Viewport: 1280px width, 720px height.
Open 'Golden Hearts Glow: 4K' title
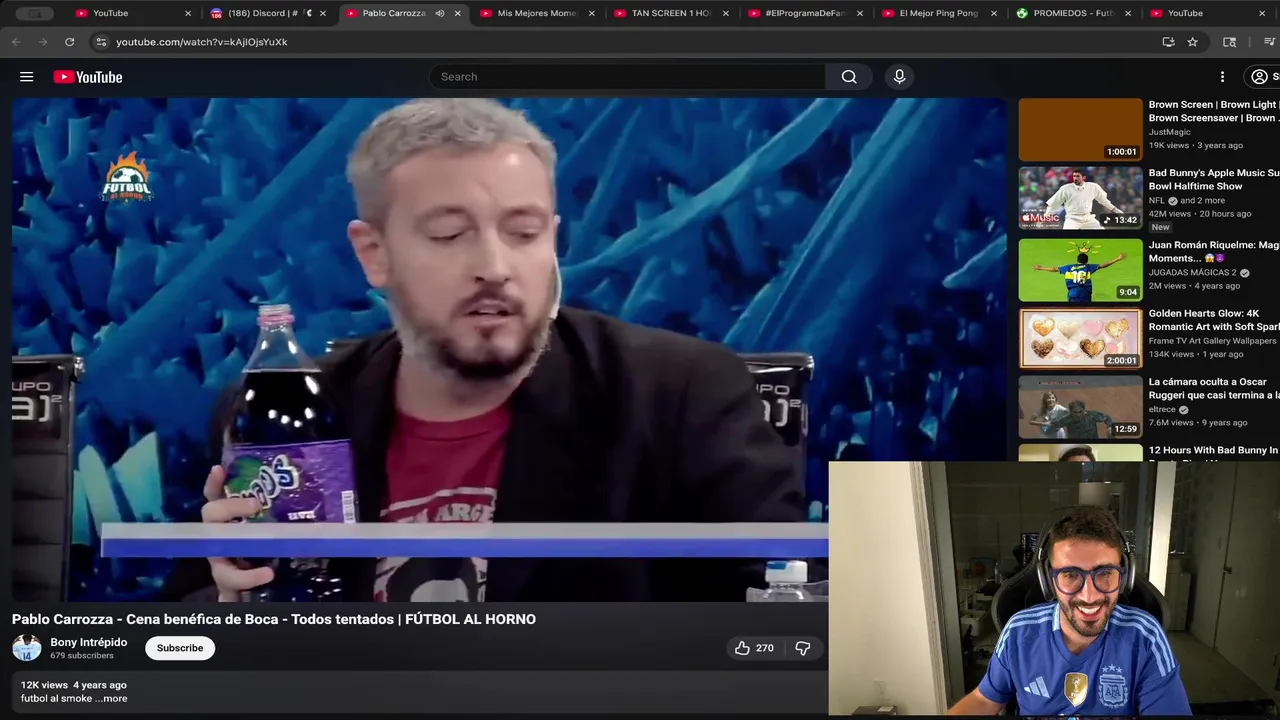pos(1213,320)
